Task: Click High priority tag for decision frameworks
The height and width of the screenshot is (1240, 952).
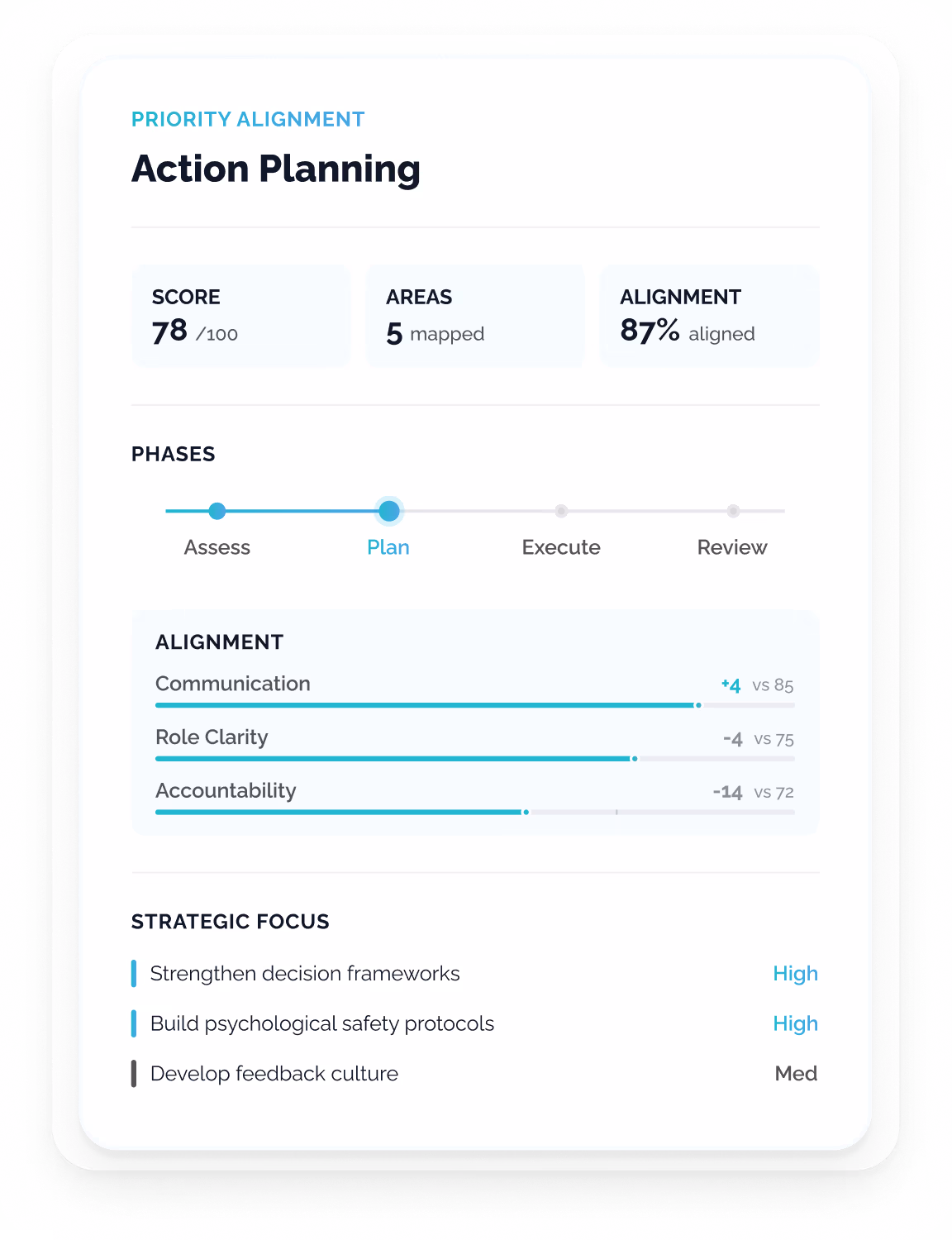Action: point(796,974)
